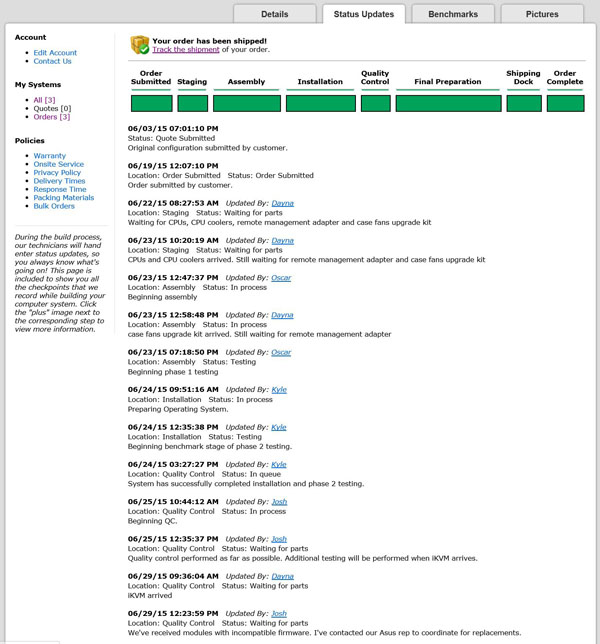Open the Details tab
The width and height of the screenshot is (600, 644).
[x=275, y=14]
